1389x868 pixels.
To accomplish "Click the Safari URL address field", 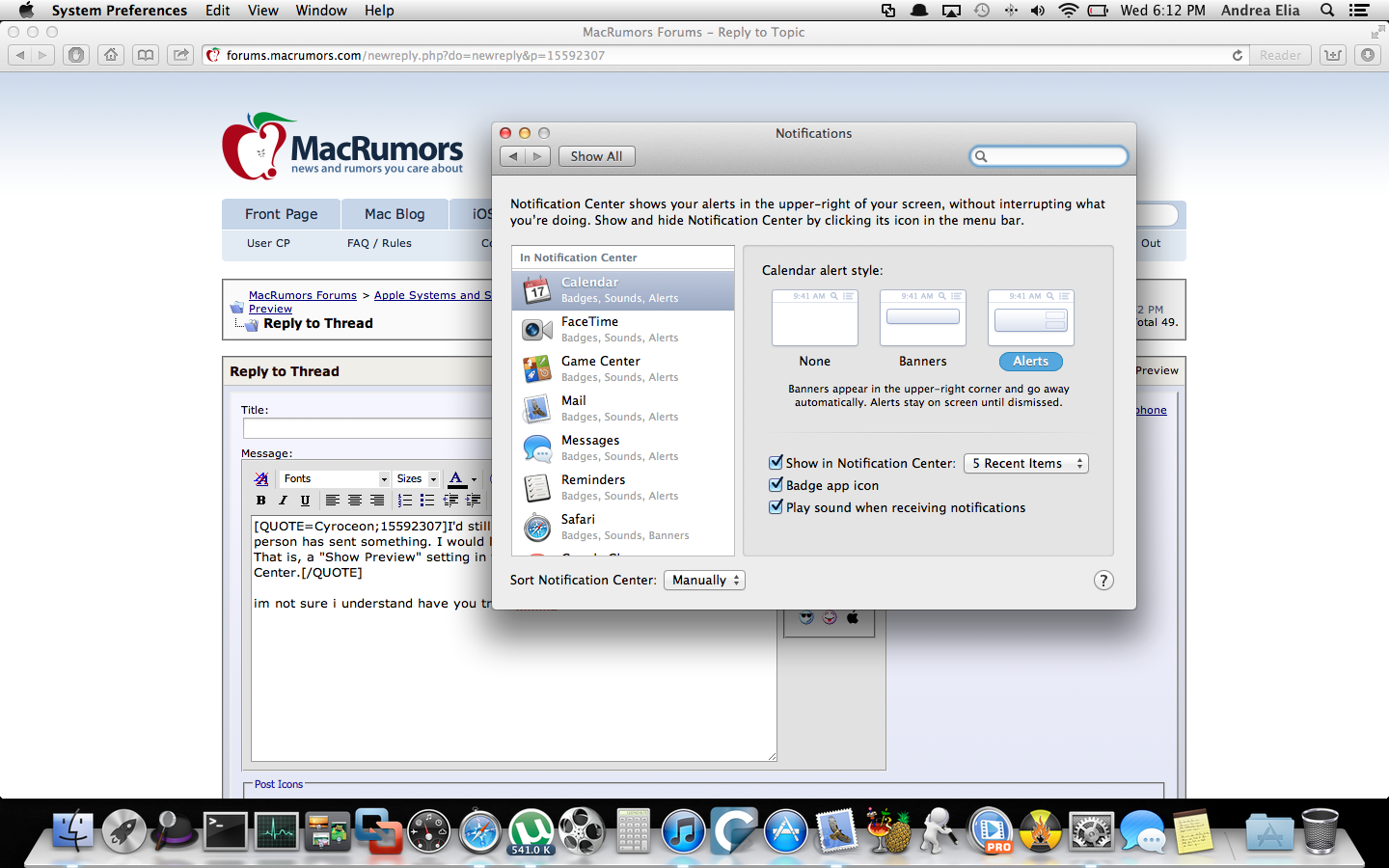I will tap(723, 55).
